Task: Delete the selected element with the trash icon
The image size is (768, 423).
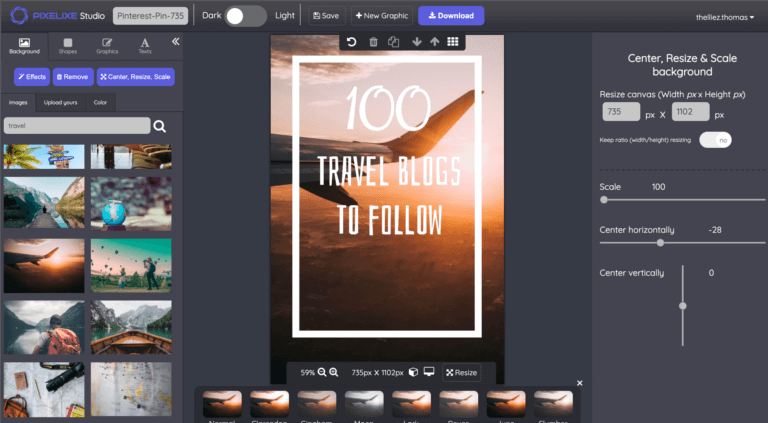Action: [373, 42]
